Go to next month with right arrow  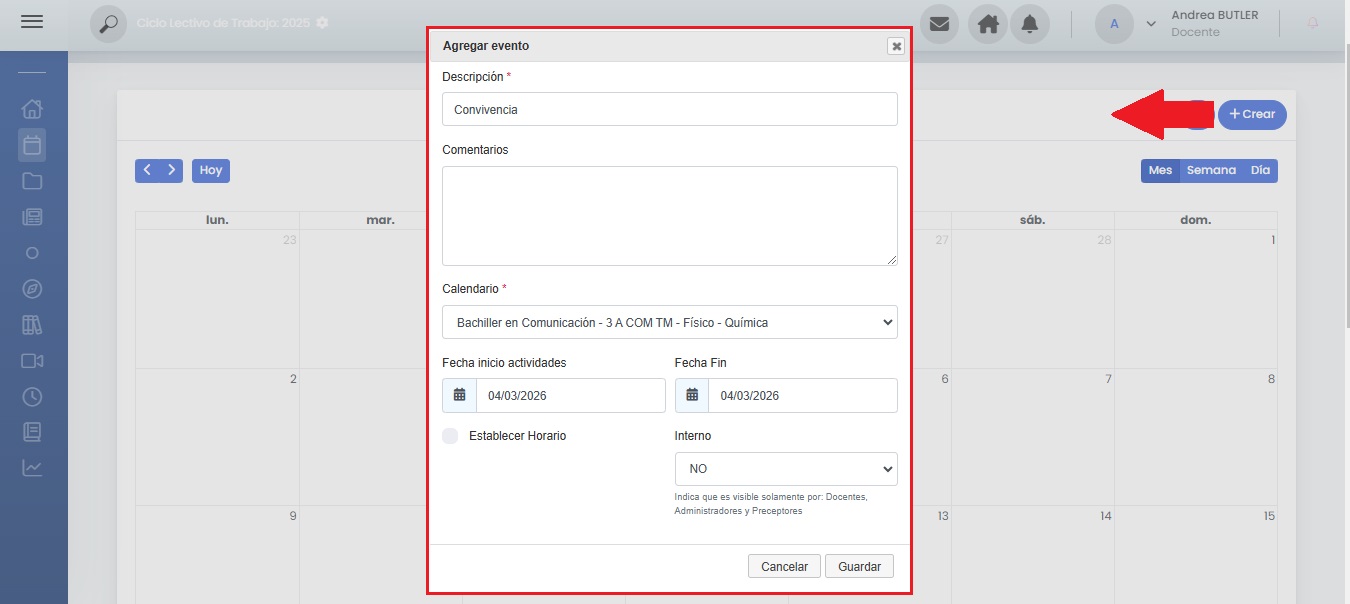[x=172, y=170]
